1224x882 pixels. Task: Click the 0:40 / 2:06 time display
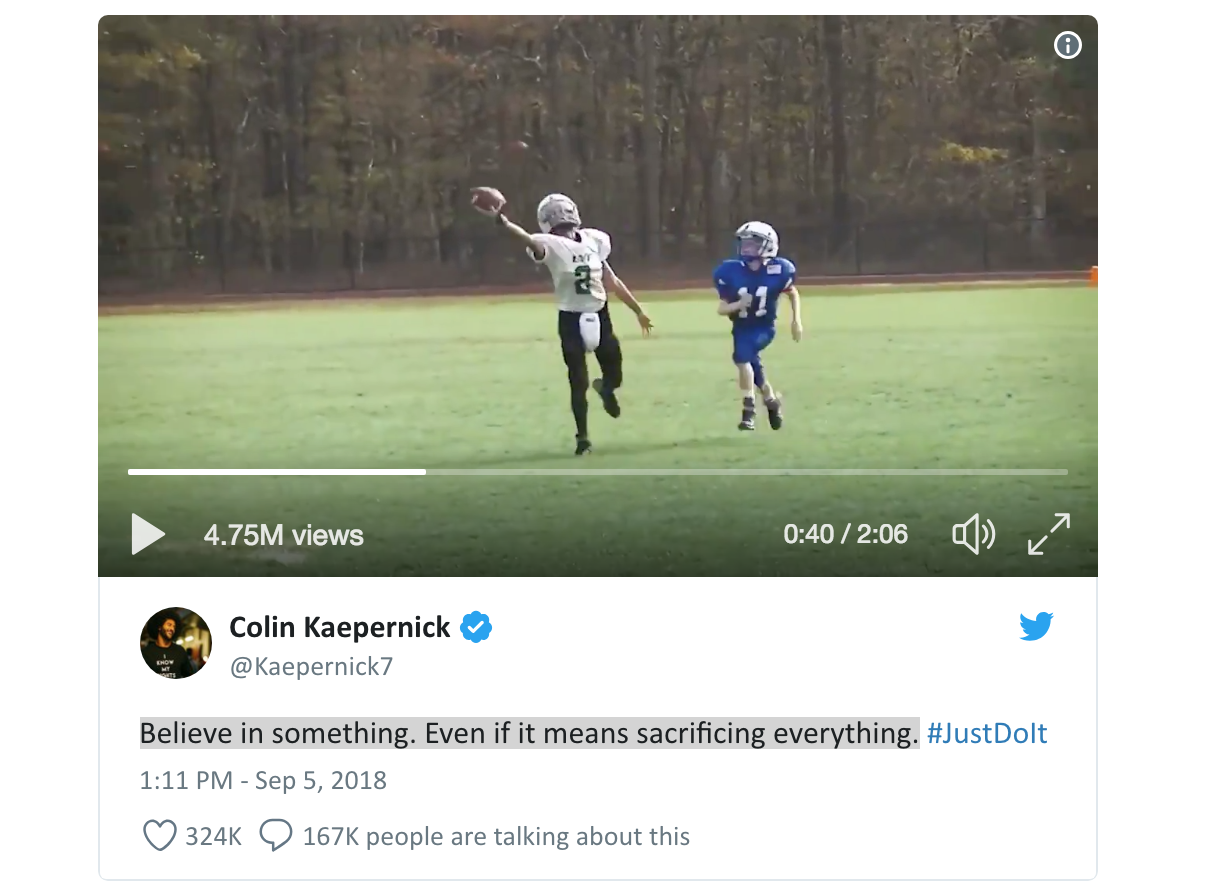point(845,534)
